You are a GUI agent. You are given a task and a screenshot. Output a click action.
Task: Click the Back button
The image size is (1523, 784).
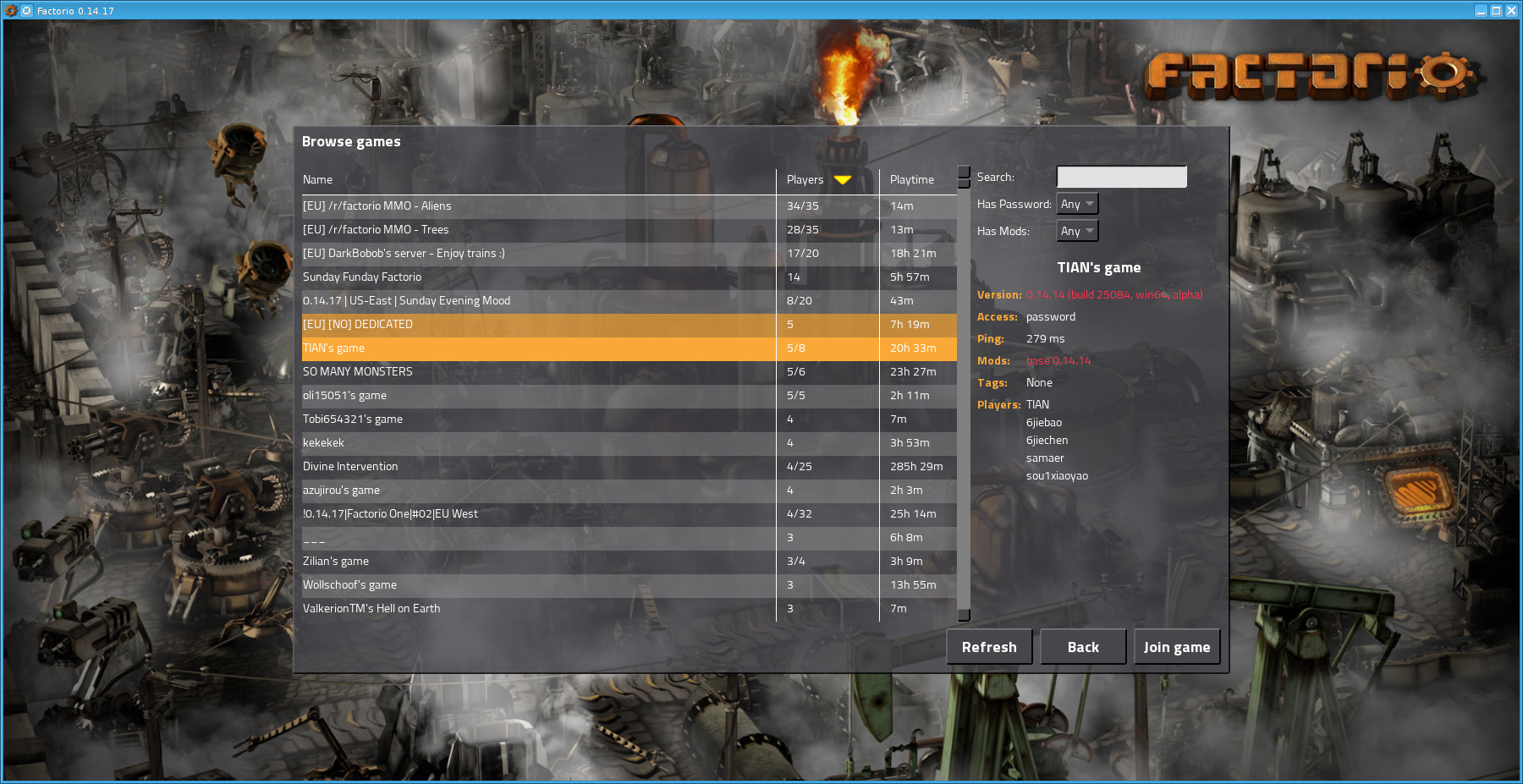click(x=1082, y=647)
